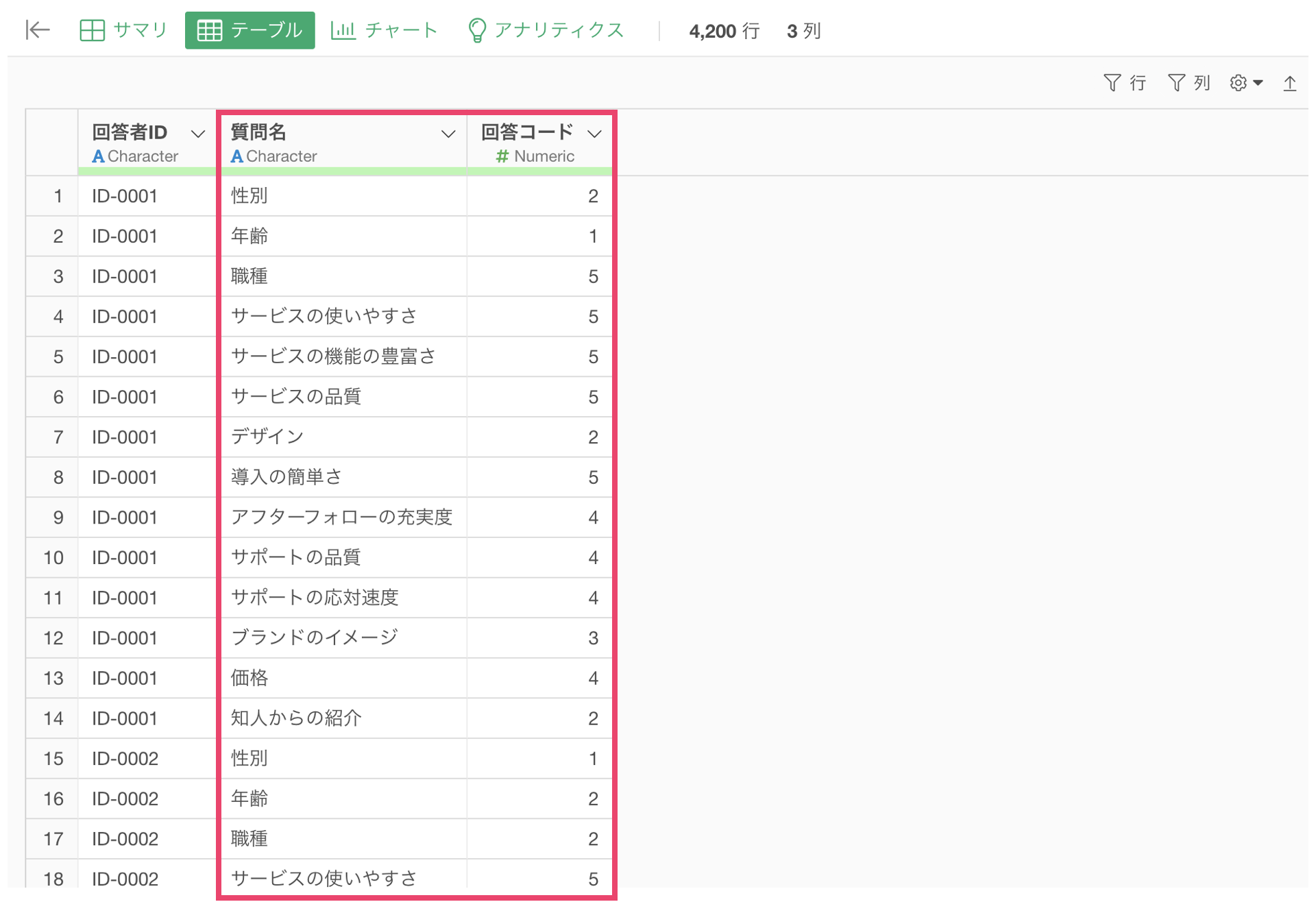Open the gear settings dropdown

pyautogui.click(x=1245, y=83)
